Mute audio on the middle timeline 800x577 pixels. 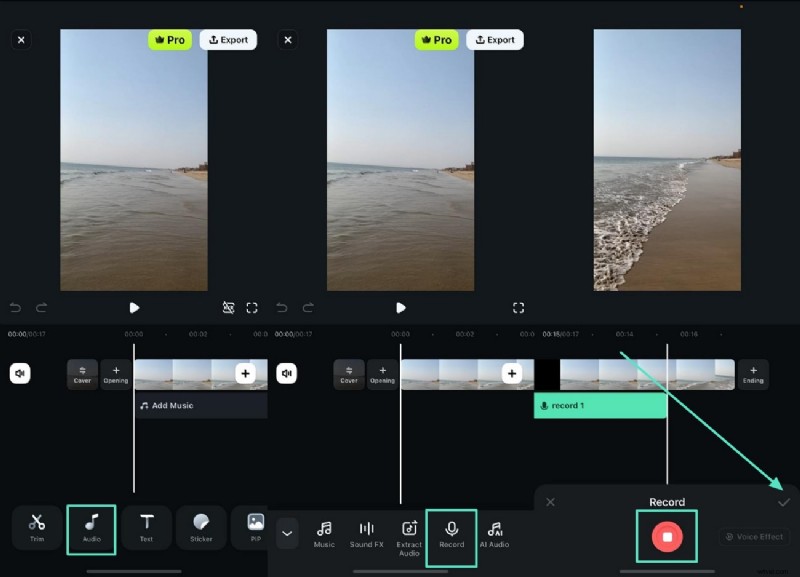(287, 373)
